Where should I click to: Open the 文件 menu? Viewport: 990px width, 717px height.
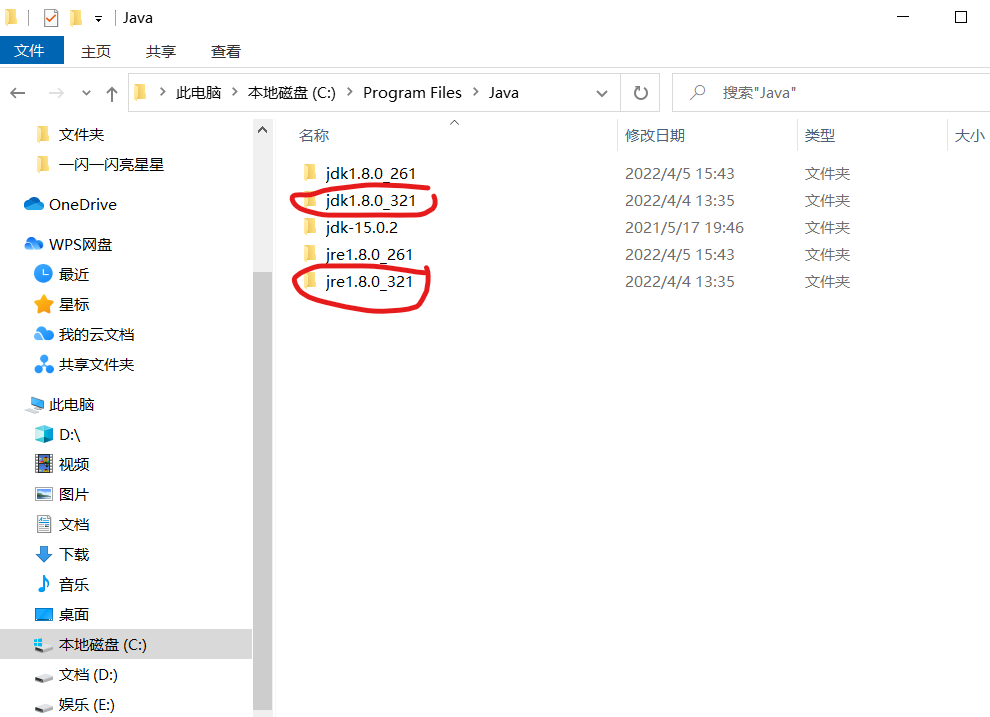[31, 51]
